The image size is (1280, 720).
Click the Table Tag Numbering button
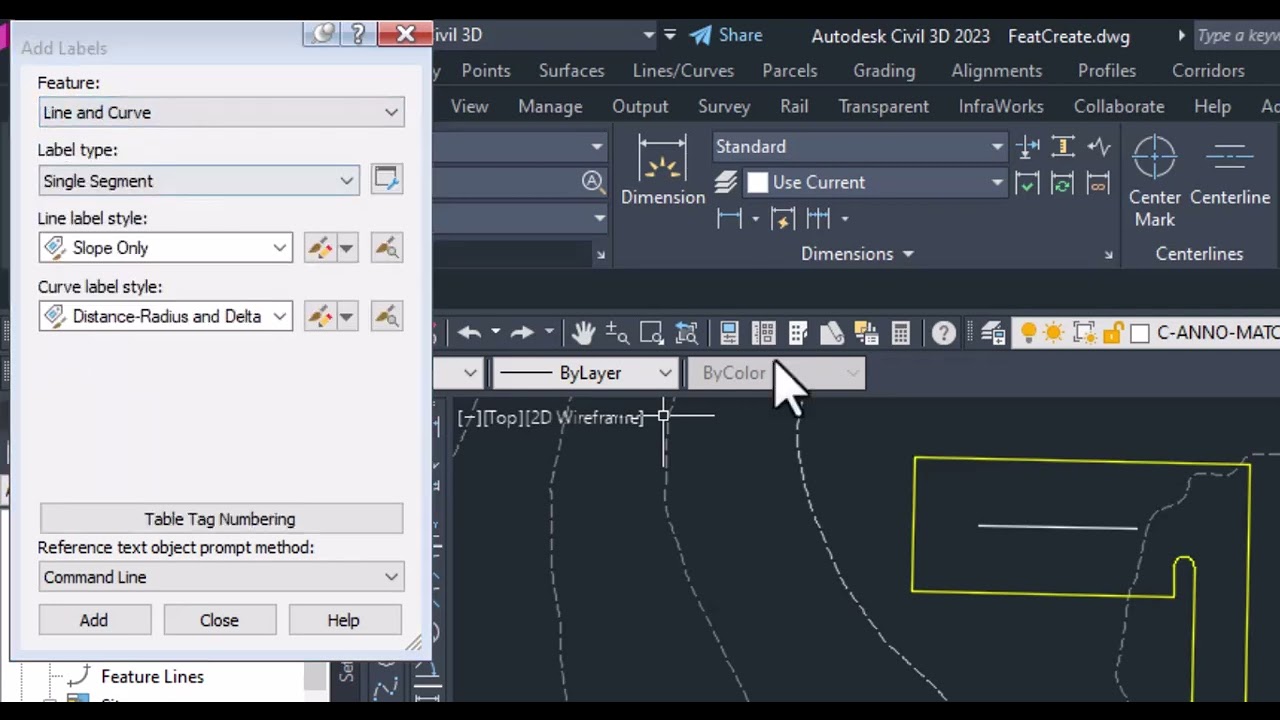221,519
